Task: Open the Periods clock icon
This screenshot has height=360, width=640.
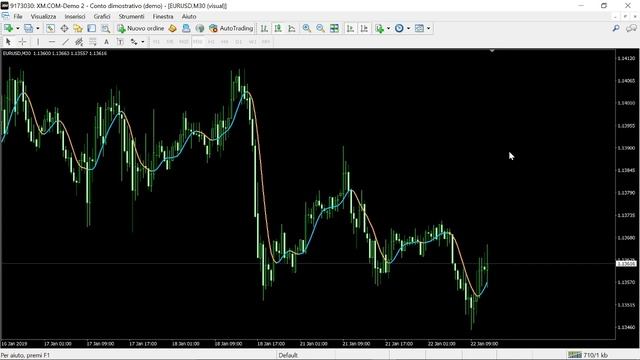Action: coord(399,28)
